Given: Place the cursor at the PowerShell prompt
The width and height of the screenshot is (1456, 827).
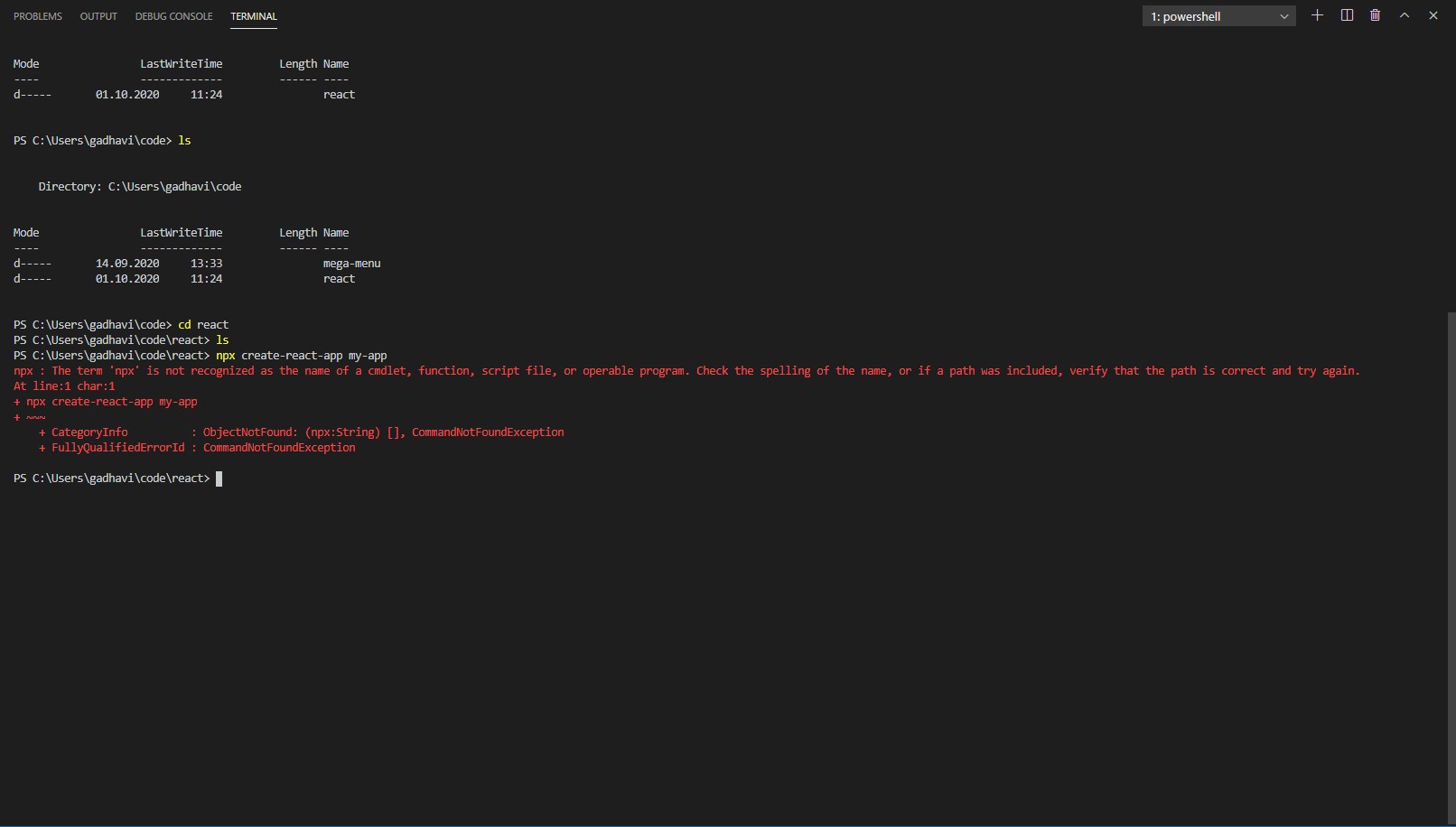Looking at the screenshot, I should (218, 479).
